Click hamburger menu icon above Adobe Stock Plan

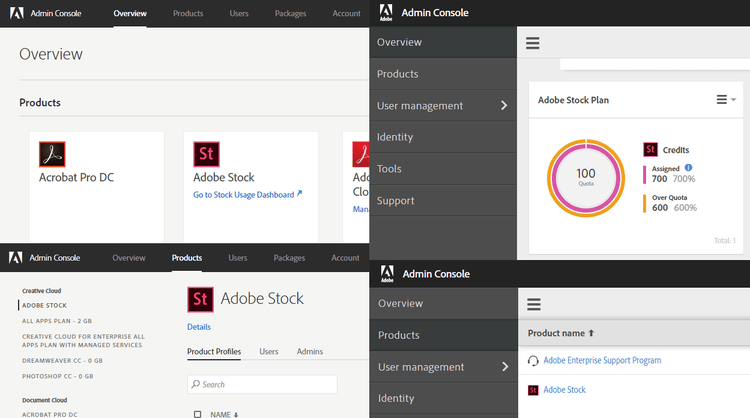point(533,43)
